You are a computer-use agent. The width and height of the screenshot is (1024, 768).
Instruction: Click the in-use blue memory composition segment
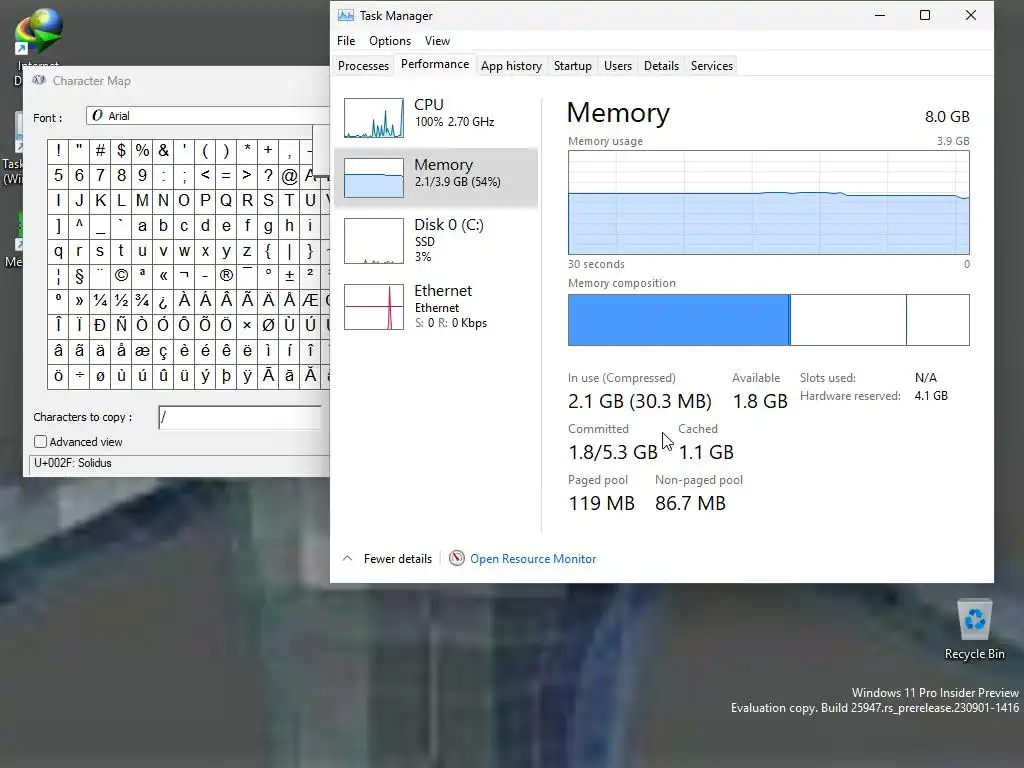tap(679, 320)
